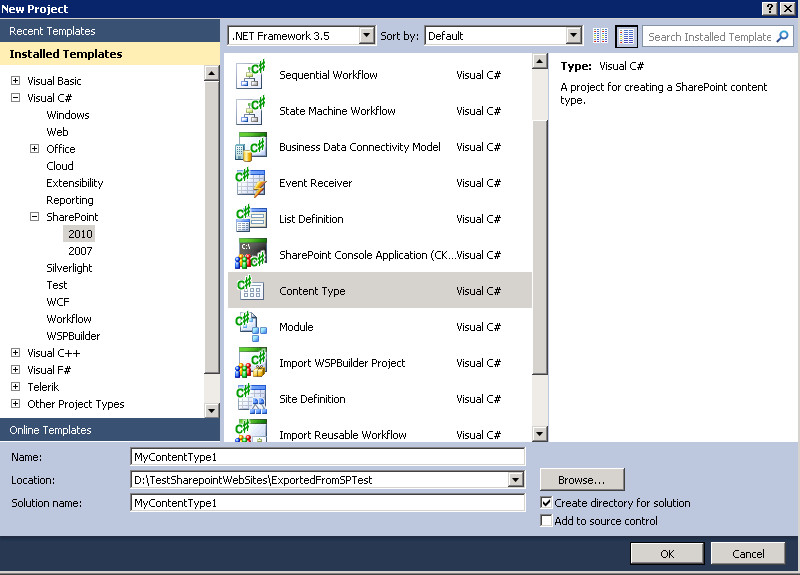Image resolution: width=800 pixels, height=575 pixels.
Task: Pick the Business Data Connectivity Model icon
Action: [251, 147]
